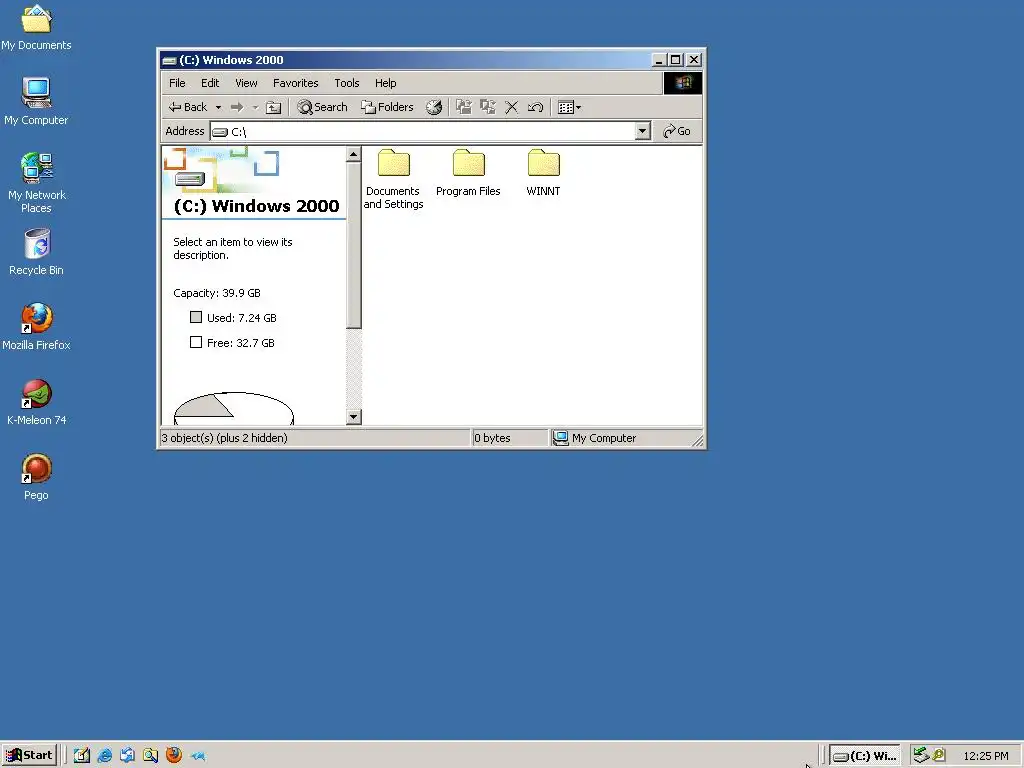Open the View menu
The image size is (1024, 768).
pos(246,83)
